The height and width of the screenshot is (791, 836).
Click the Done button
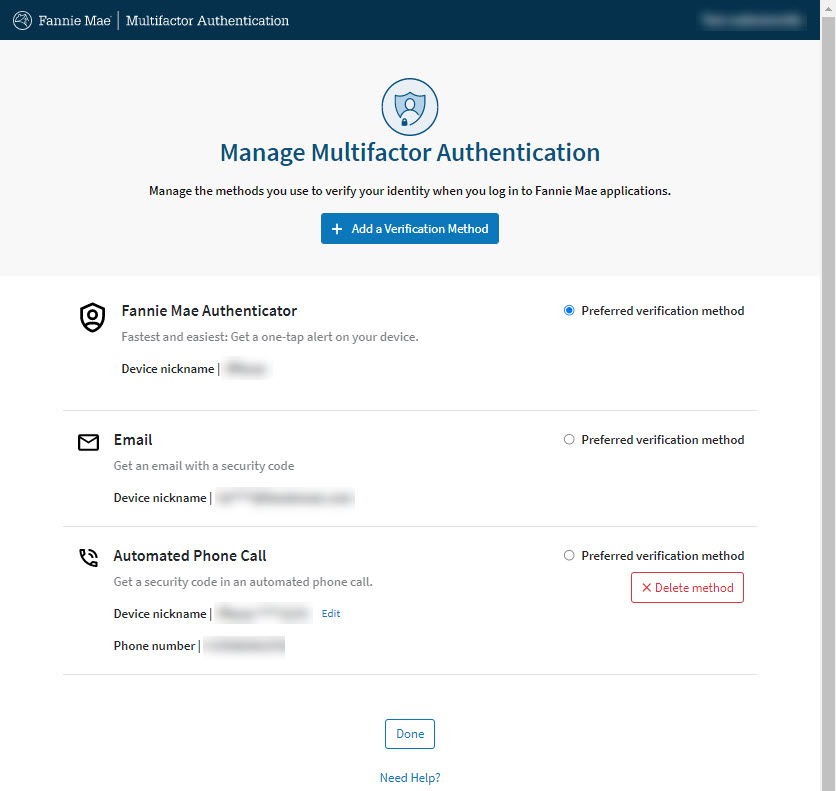[410, 734]
